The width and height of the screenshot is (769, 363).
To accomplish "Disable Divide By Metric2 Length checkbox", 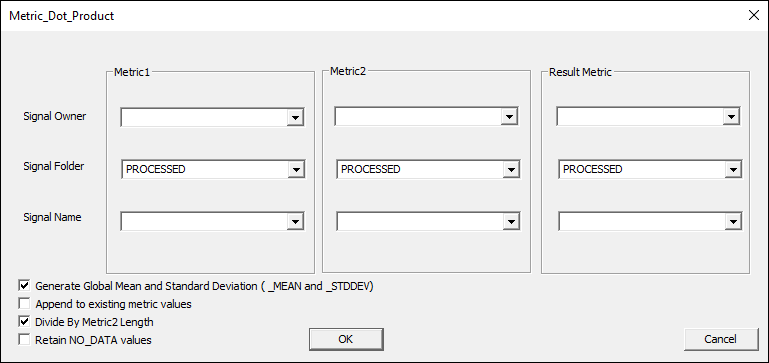I will (x=24, y=322).
